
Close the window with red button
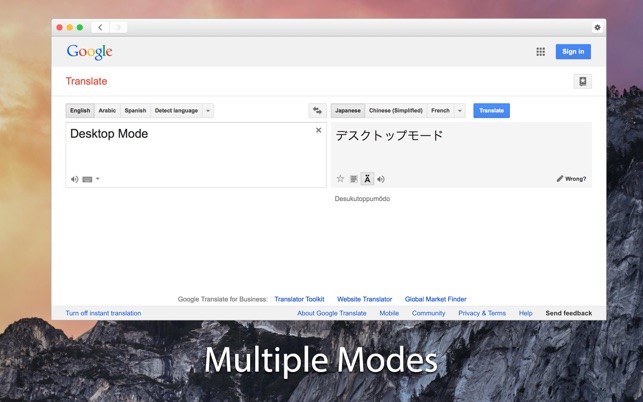pos(59,27)
